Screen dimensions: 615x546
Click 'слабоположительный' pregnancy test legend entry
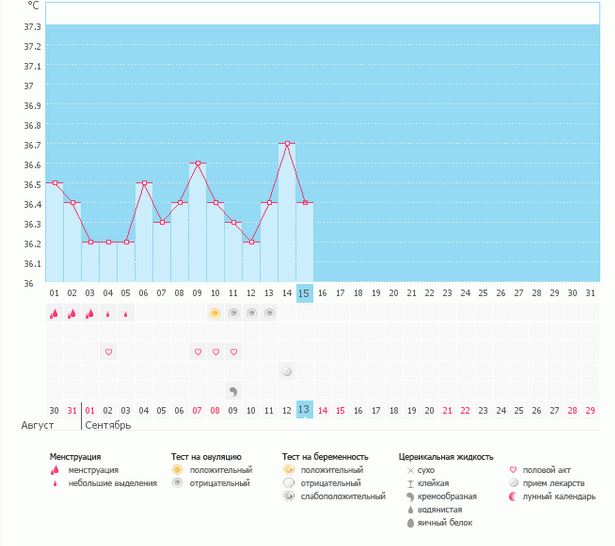340,496
